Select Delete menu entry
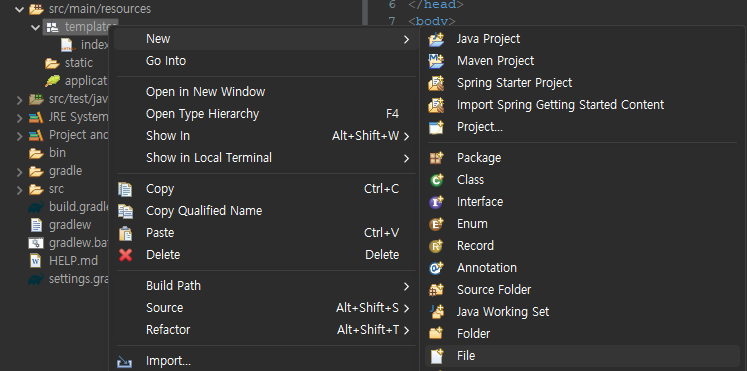Screen dimensions: 747x371 coord(266,255)
